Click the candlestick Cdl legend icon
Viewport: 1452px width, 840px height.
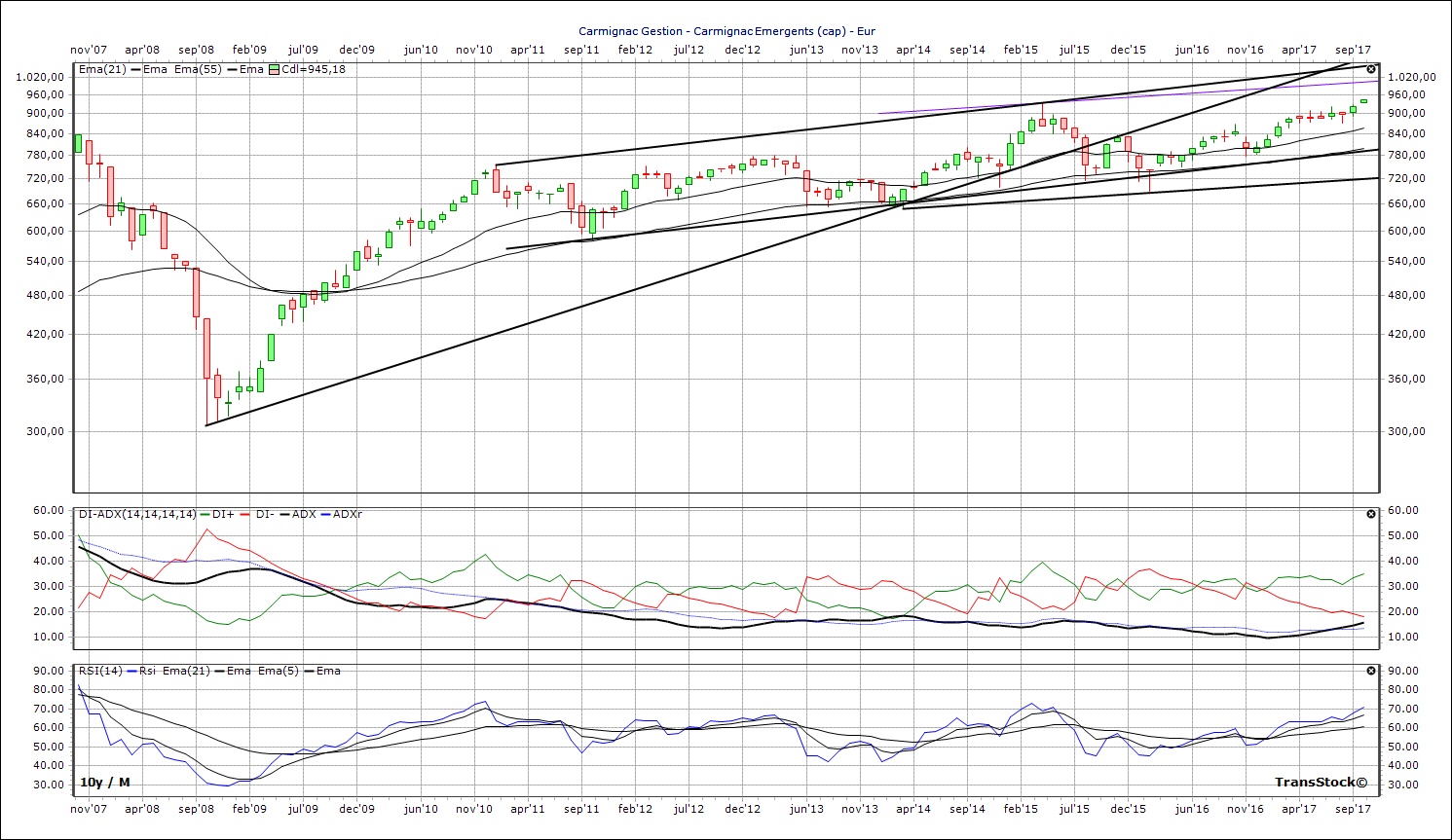pyautogui.click(x=274, y=69)
